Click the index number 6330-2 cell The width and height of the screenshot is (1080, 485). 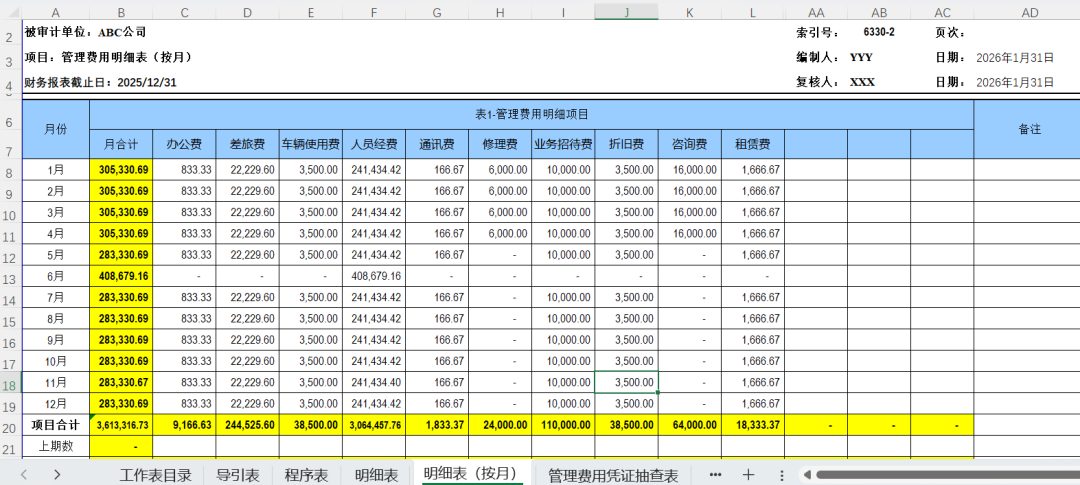(879, 32)
